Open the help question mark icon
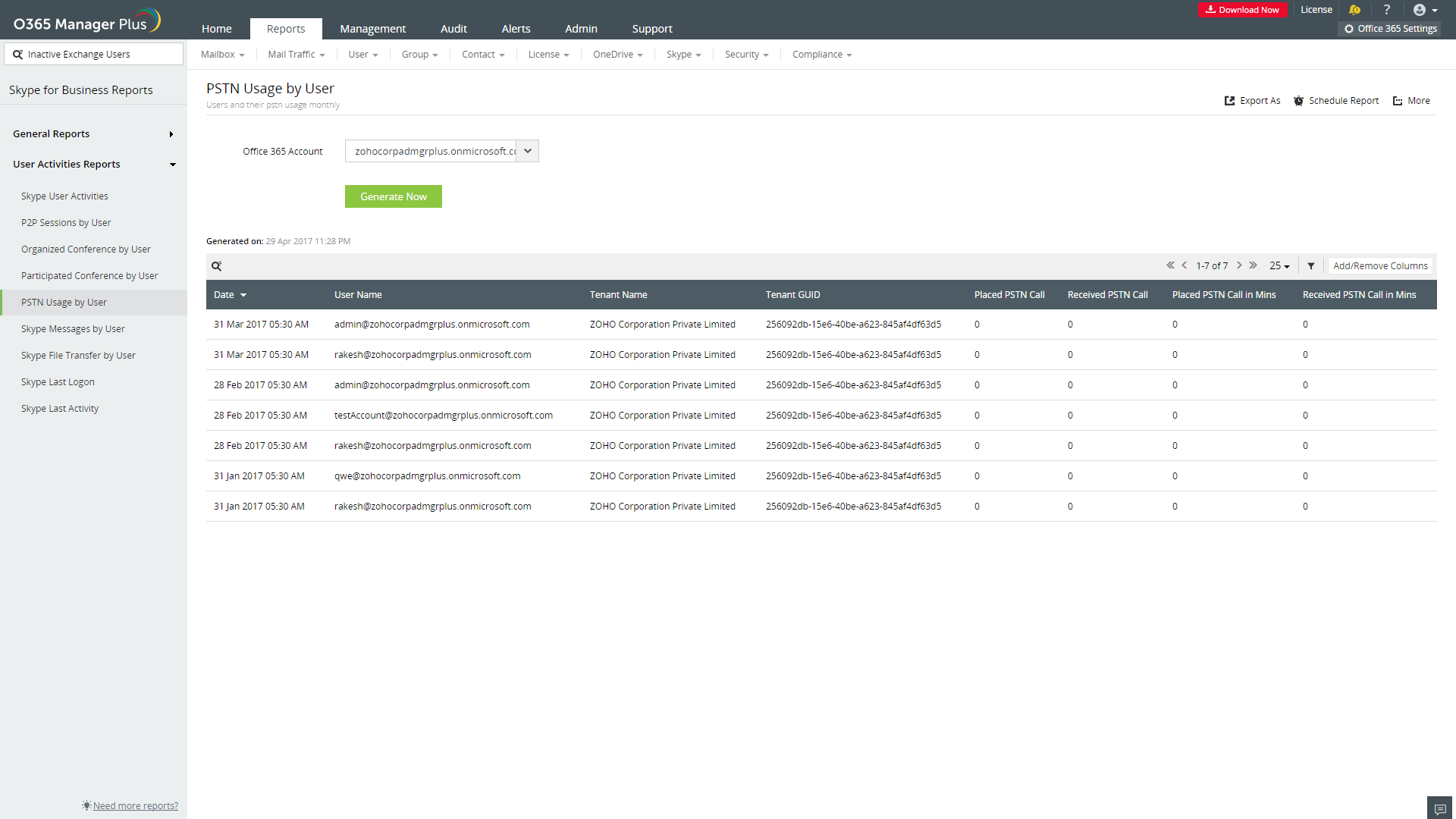1456x819 pixels. pos(1387,10)
